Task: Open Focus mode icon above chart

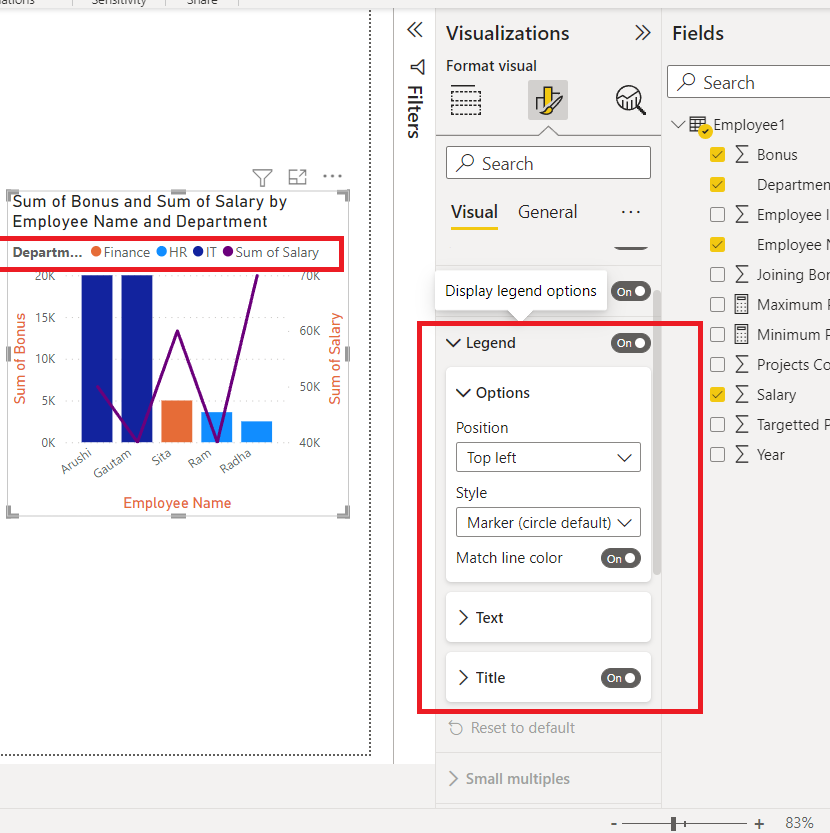Action: [x=298, y=176]
